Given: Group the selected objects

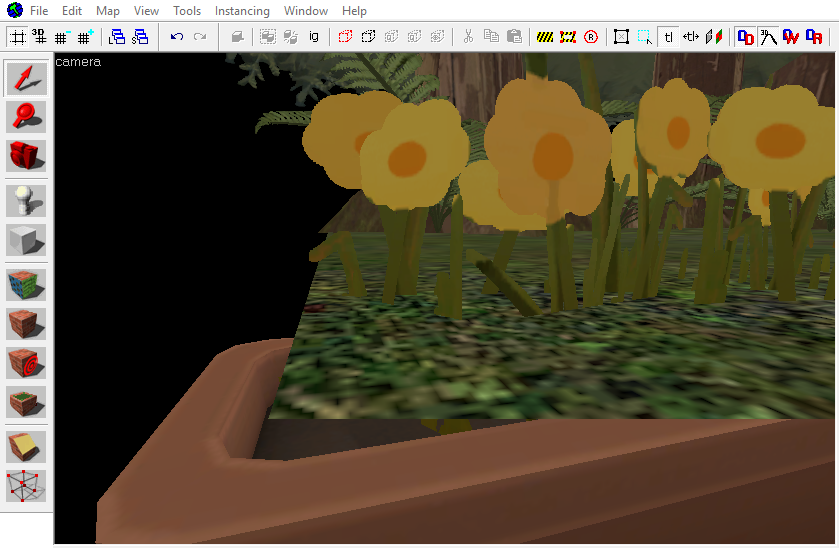Looking at the screenshot, I should point(268,37).
